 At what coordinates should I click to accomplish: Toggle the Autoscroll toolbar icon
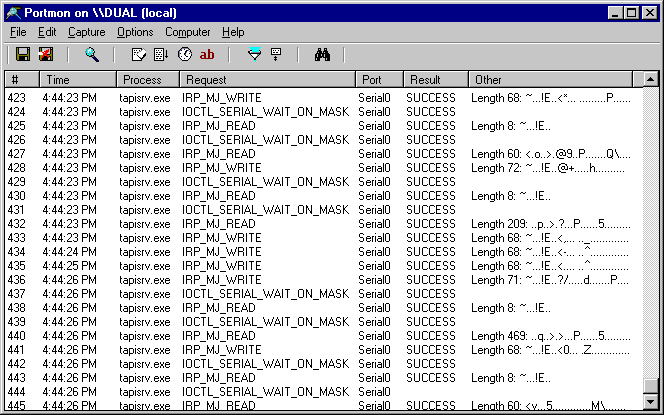pos(161,54)
